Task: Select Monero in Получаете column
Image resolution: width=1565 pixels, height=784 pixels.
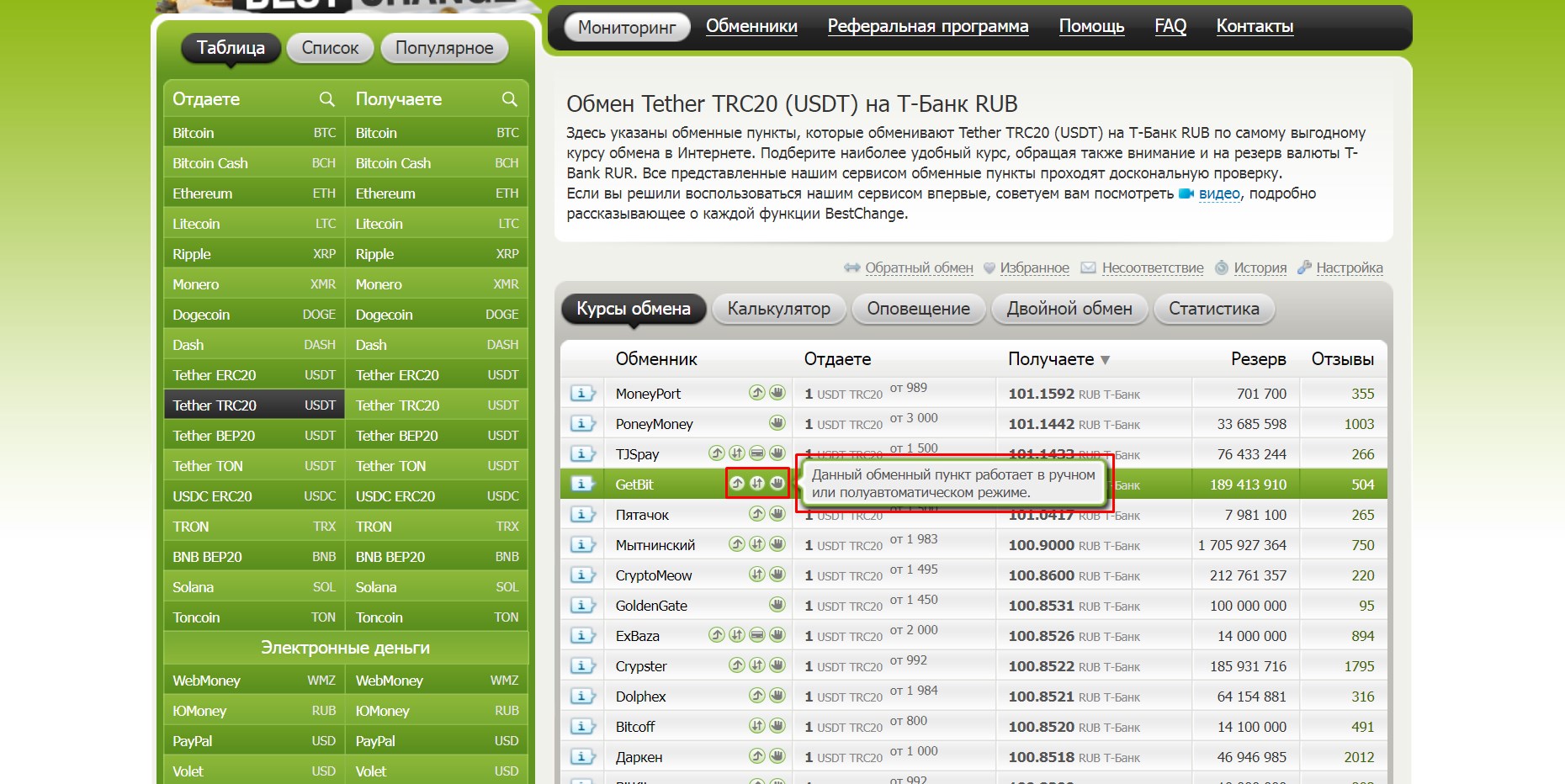Action: click(x=437, y=284)
